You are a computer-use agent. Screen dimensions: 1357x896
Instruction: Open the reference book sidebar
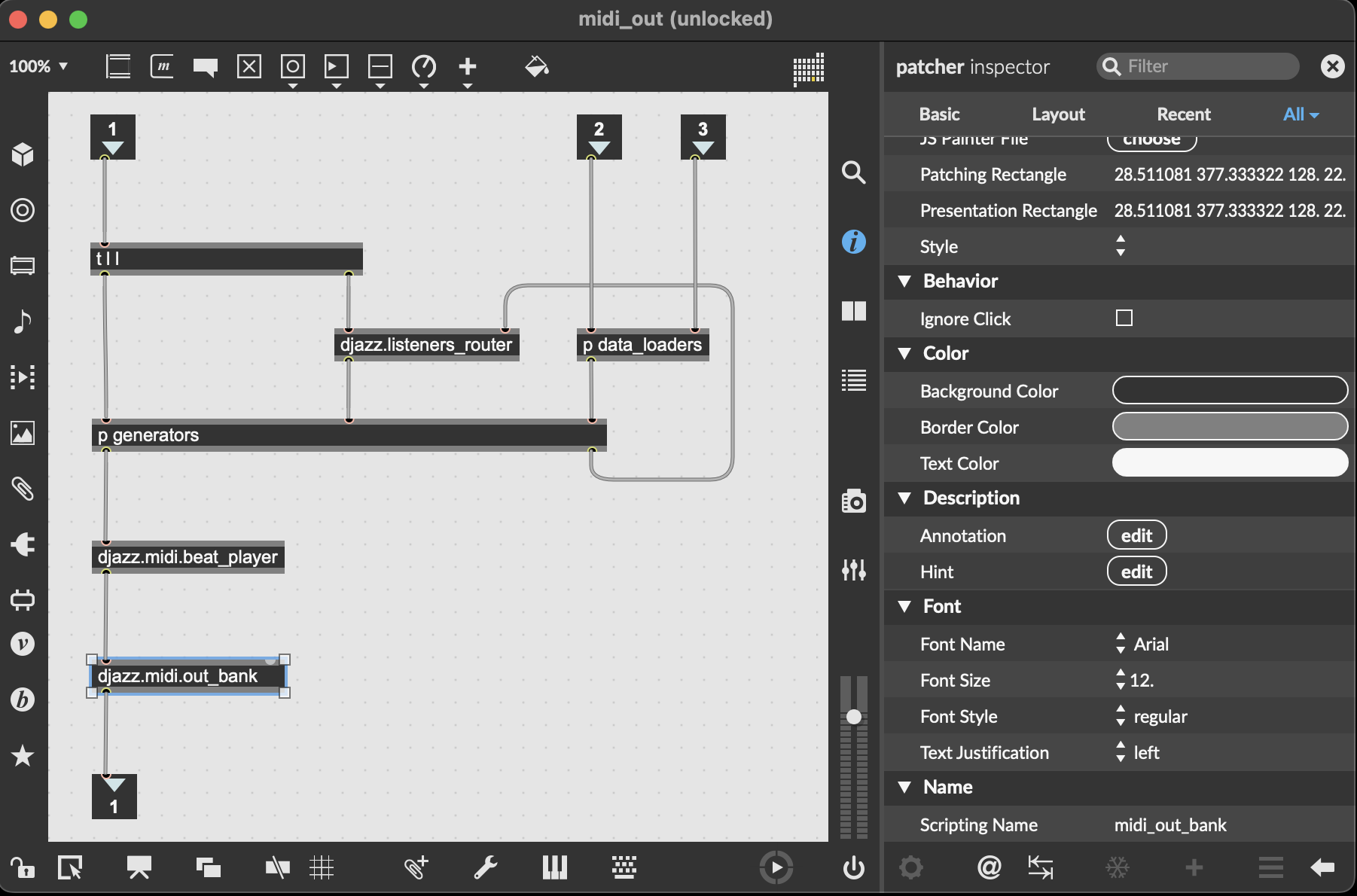point(853,311)
